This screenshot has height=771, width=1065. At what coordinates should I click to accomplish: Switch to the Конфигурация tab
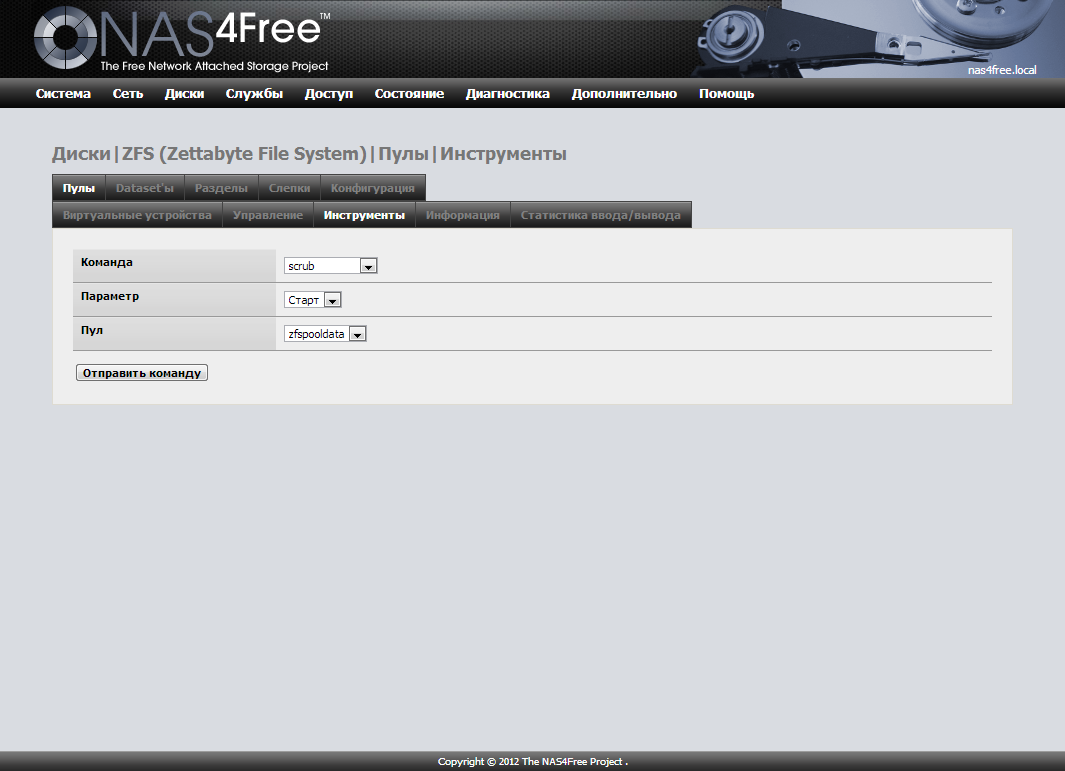point(373,188)
